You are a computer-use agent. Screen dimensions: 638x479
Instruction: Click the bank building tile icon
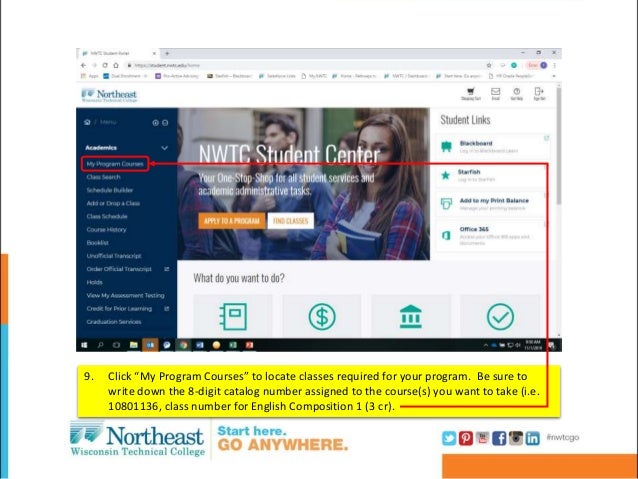[x=411, y=316]
